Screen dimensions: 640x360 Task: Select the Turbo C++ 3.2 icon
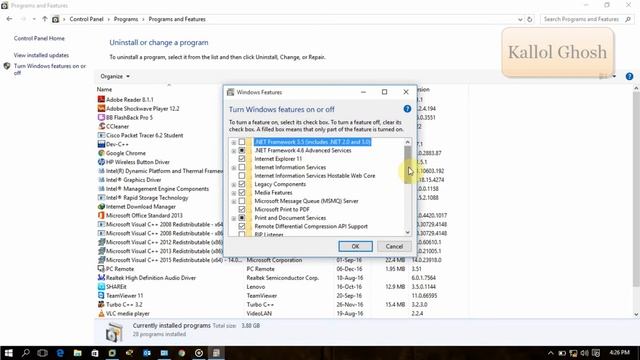101,304
